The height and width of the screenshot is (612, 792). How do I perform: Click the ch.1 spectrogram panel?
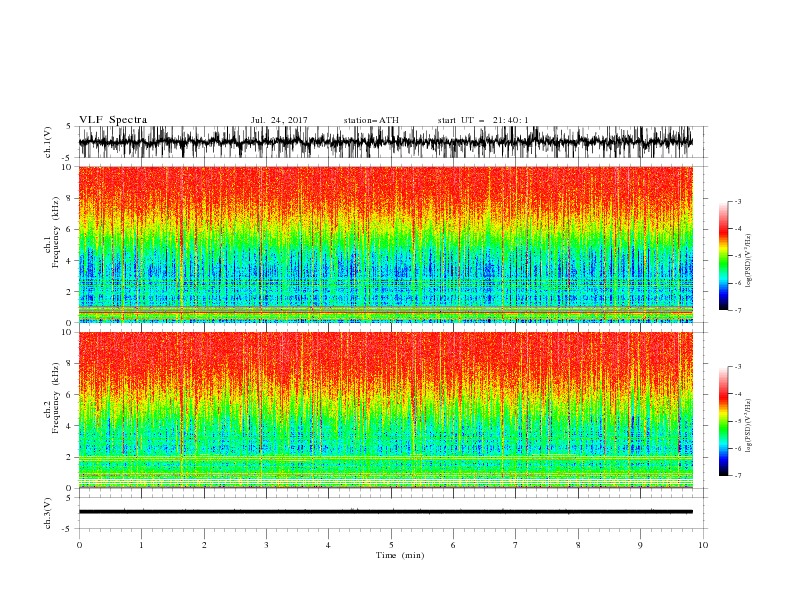(x=386, y=244)
